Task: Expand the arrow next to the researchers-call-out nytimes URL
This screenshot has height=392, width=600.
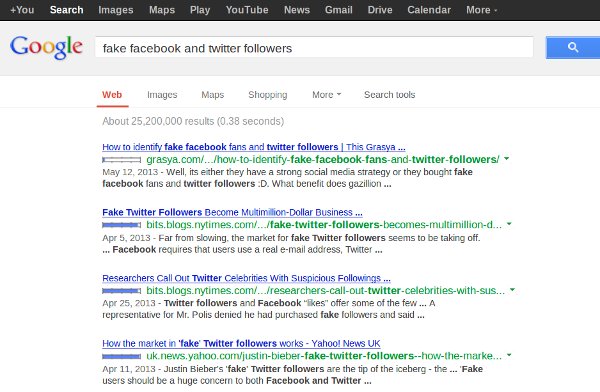Action: [512, 290]
